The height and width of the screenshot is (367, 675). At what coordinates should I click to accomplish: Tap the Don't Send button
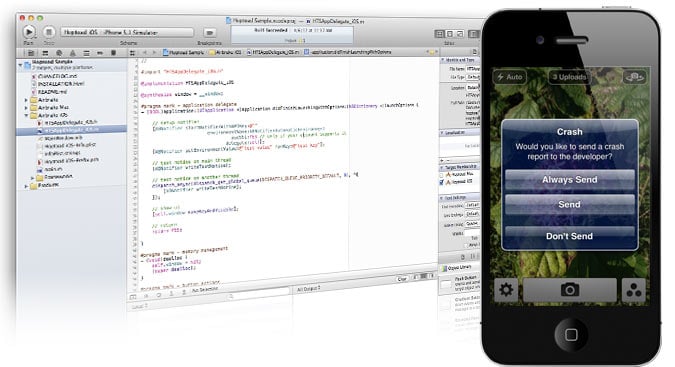click(x=569, y=236)
